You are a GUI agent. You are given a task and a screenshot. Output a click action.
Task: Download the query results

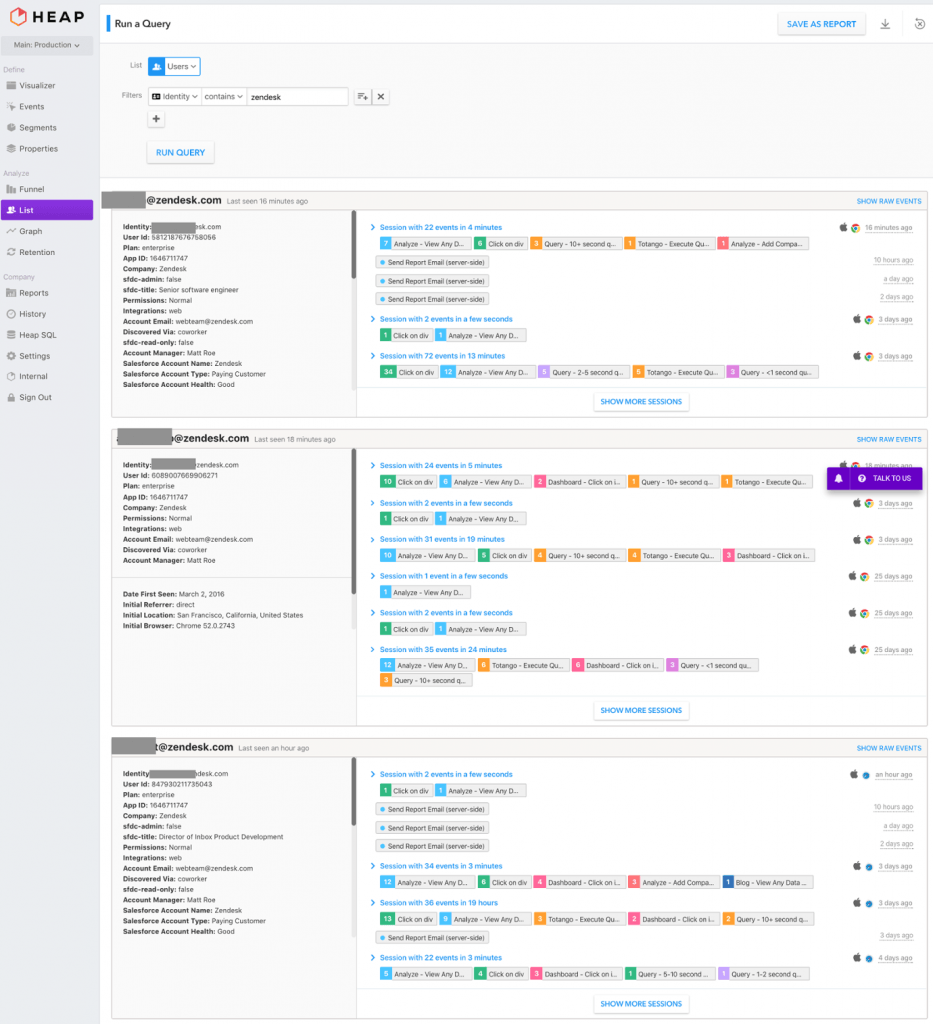[x=885, y=24]
